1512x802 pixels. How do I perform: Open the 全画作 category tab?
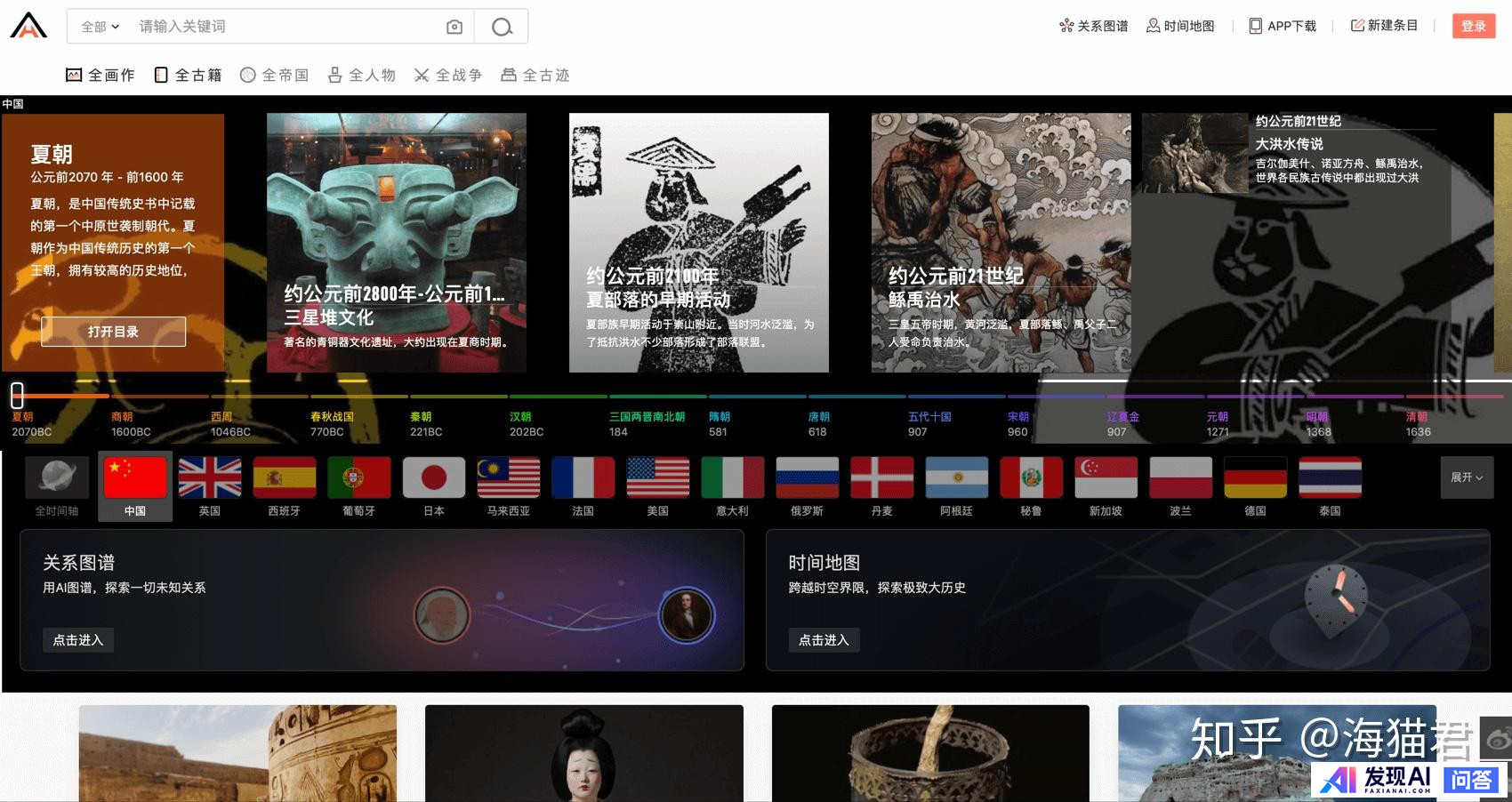click(101, 76)
